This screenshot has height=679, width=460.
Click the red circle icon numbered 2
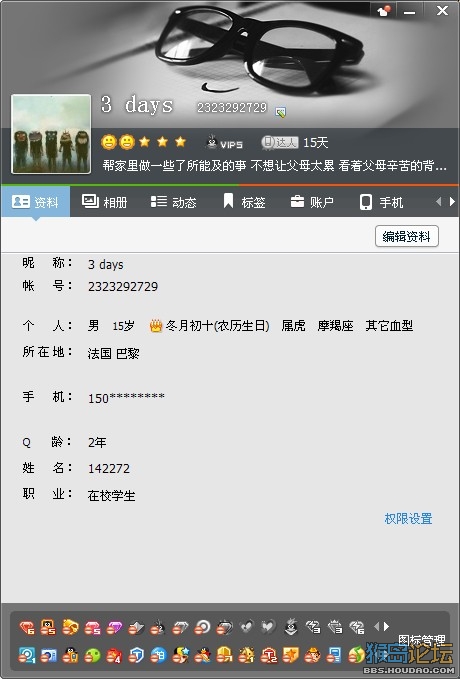pos(268,655)
